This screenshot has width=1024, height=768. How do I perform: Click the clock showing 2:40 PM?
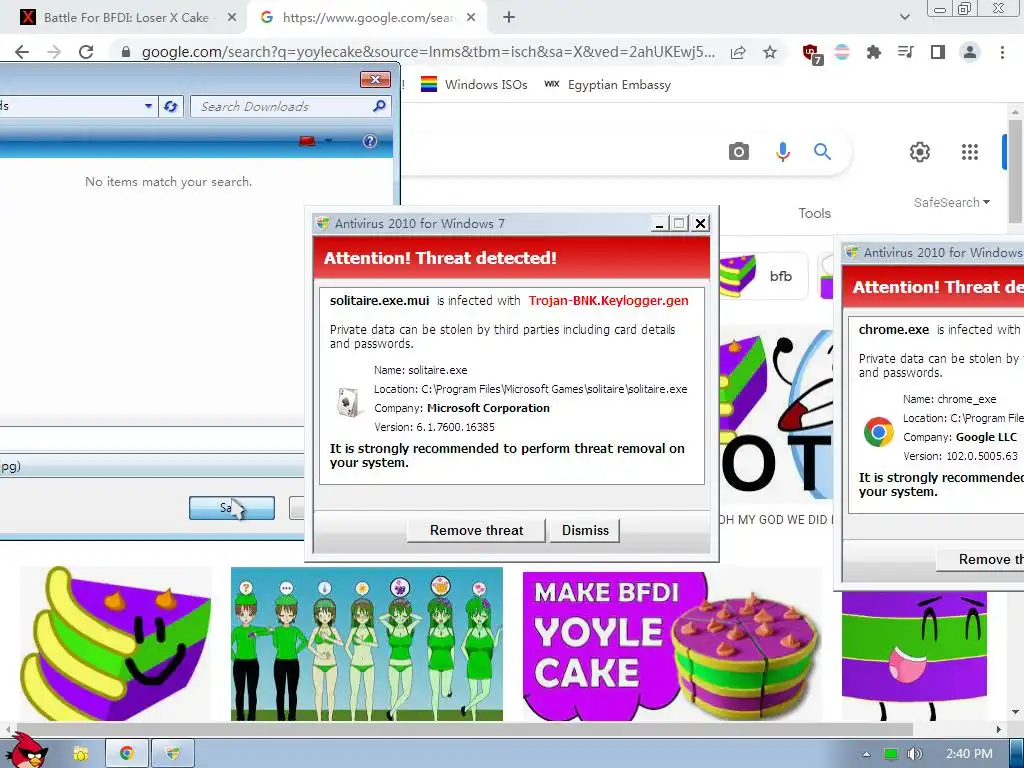click(x=969, y=754)
